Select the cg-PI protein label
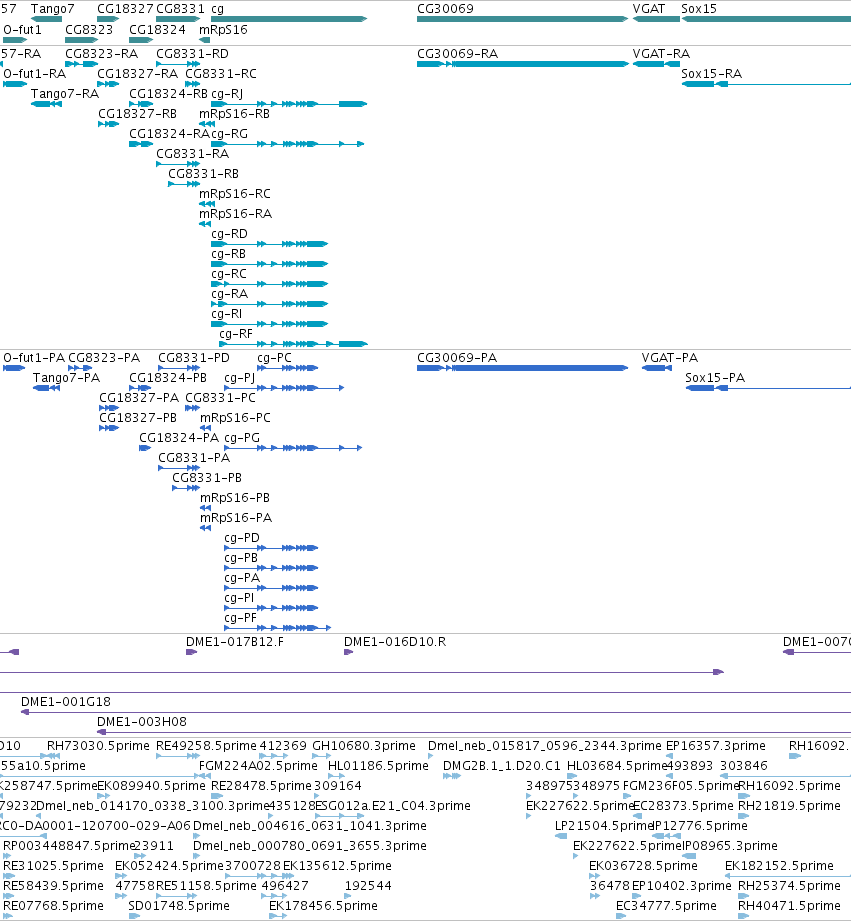Screen dimensions: 851x921 239,597
